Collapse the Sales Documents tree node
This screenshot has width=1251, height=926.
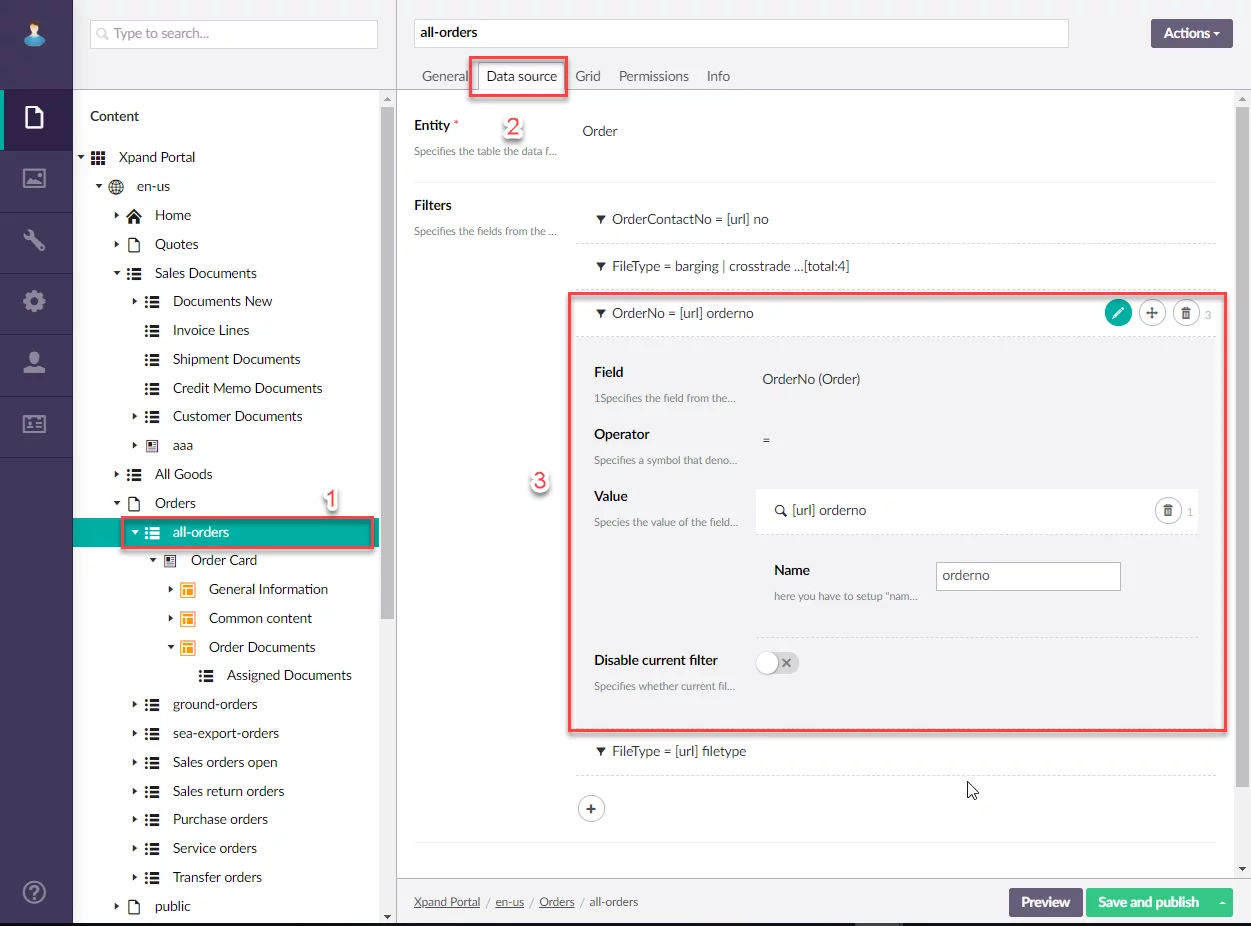click(x=117, y=273)
